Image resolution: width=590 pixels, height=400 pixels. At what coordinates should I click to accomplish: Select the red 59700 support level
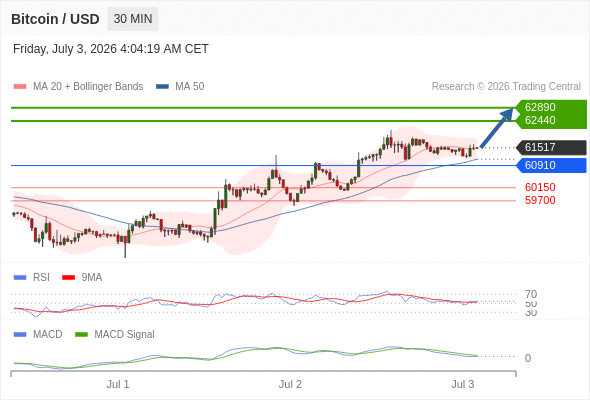[x=540, y=200]
